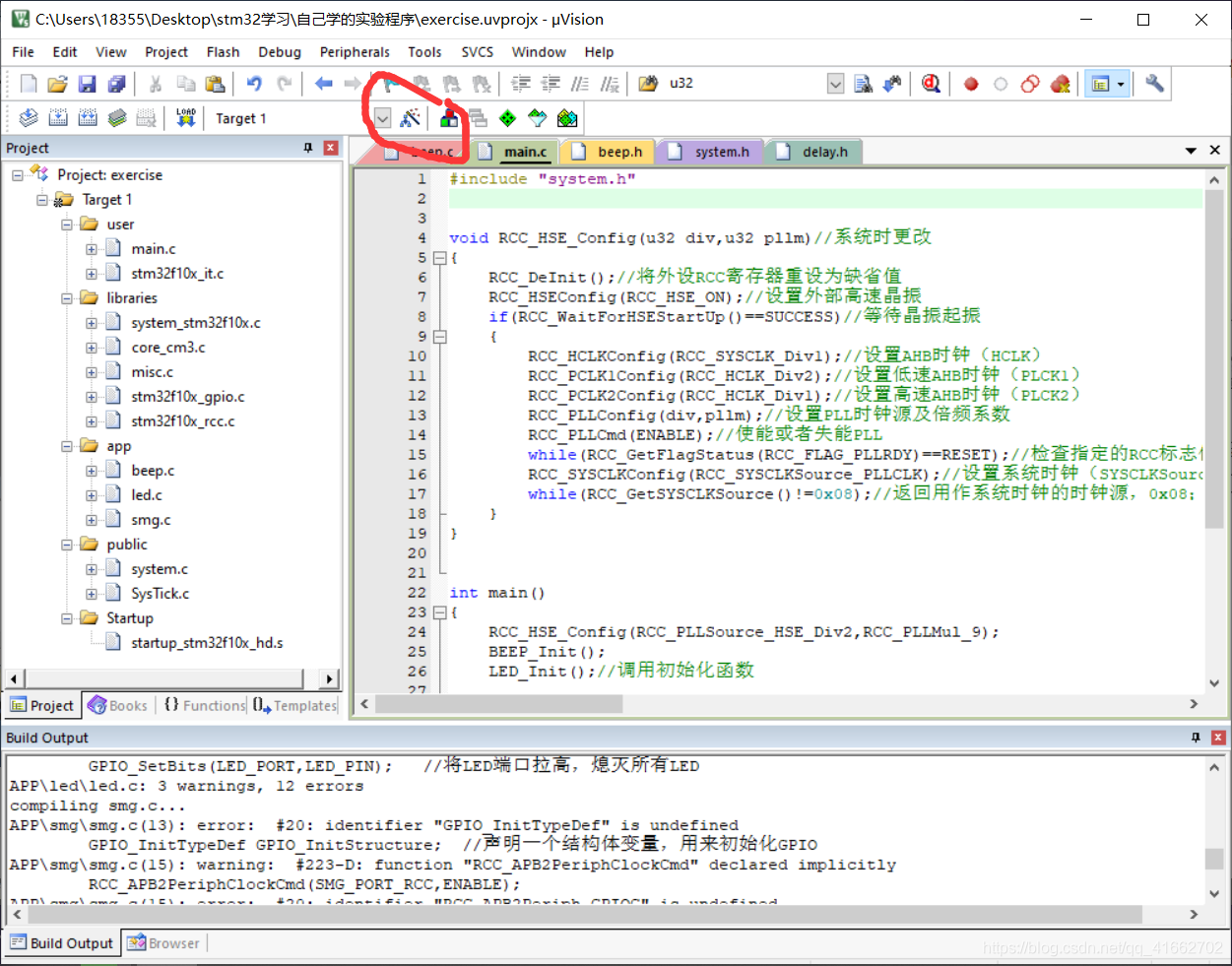Image resolution: width=1232 pixels, height=966 pixels.
Task: Click the Rebuild all target files icon
Action: (88, 118)
